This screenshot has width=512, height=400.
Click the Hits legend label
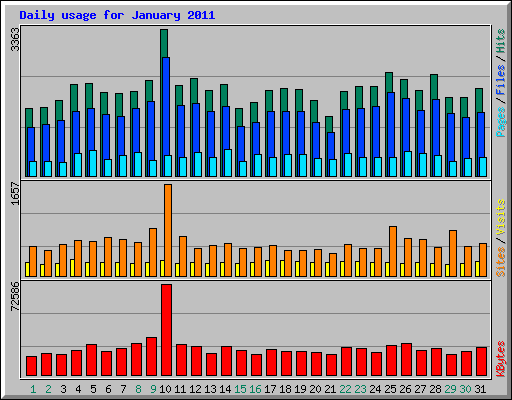click(x=501, y=41)
